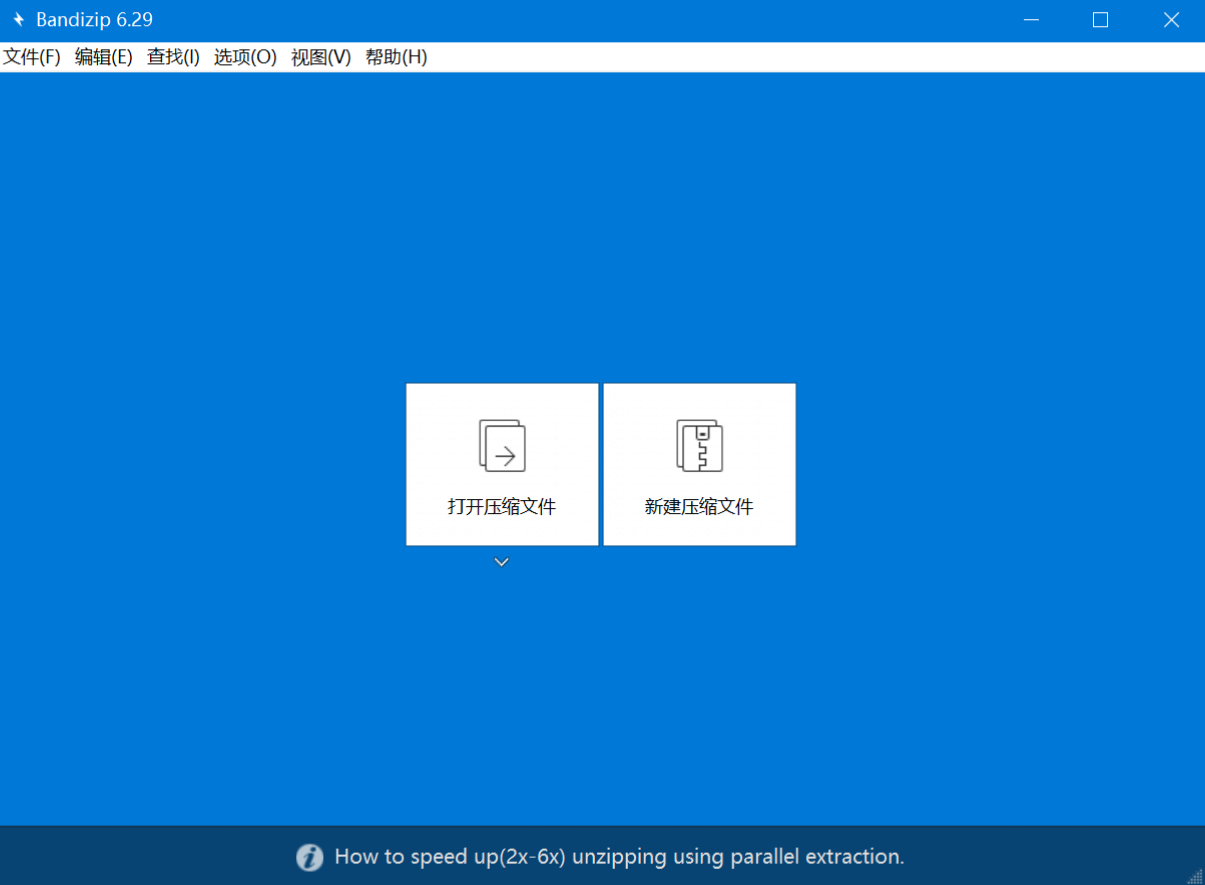The width and height of the screenshot is (1205, 885).
Task: Click the info icon in the tip bar
Action: 310,857
